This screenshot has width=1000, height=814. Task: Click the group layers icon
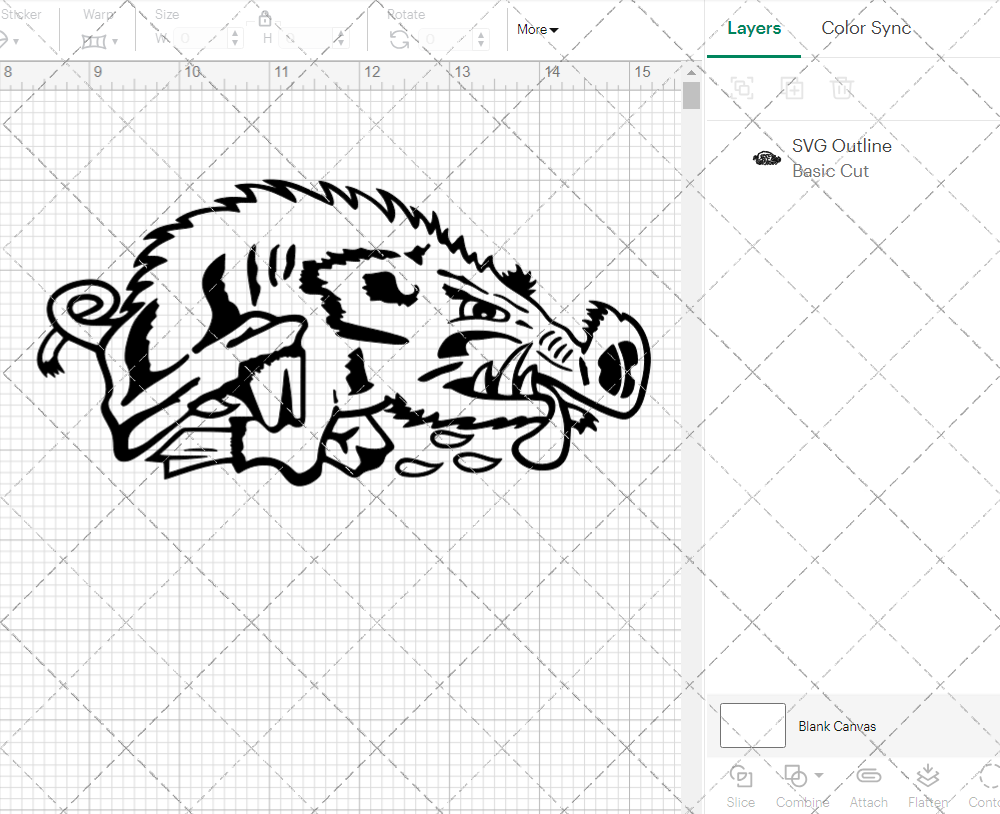pyautogui.click(x=742, y=88)
